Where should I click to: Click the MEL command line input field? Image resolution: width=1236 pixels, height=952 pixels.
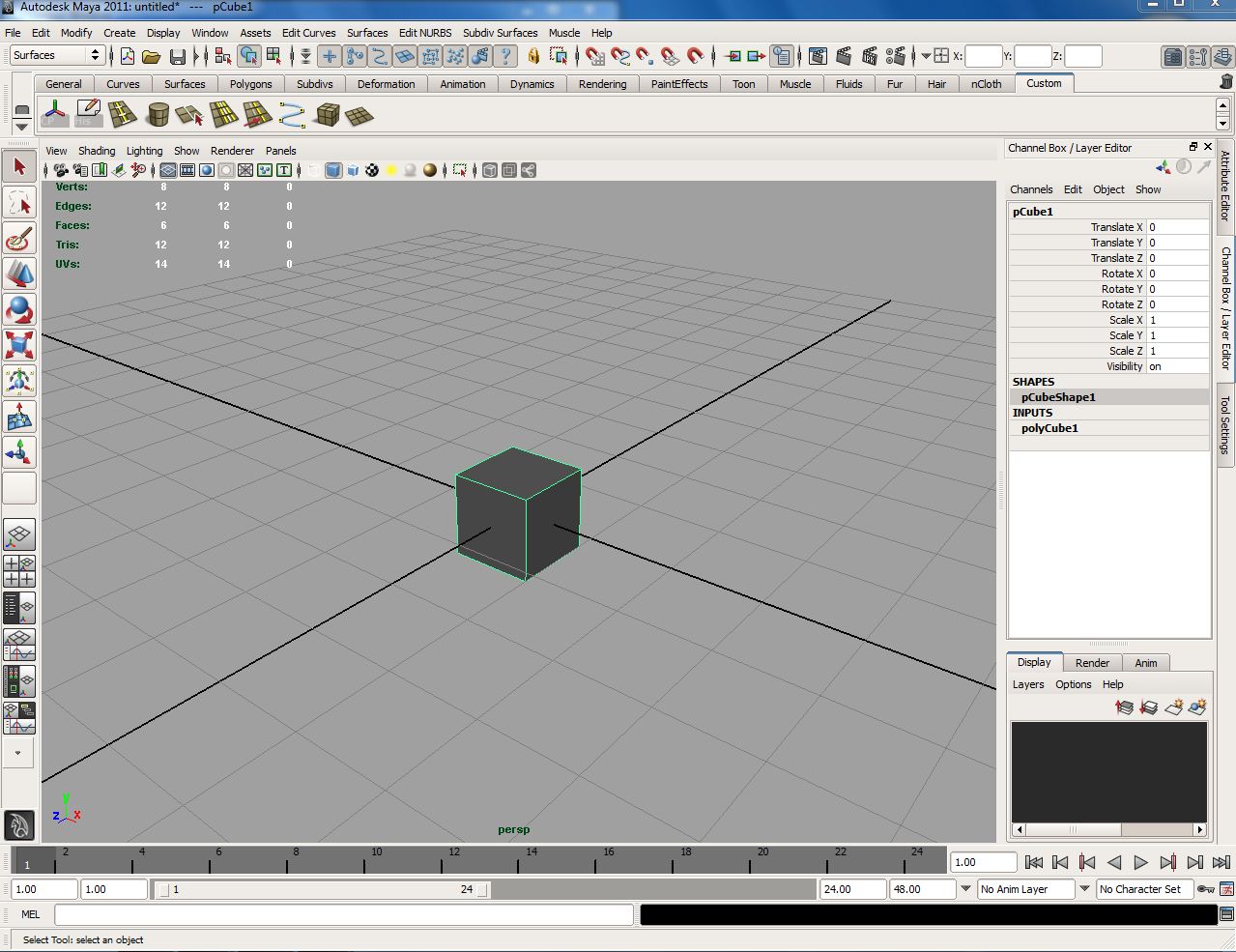tap(344, 914)
